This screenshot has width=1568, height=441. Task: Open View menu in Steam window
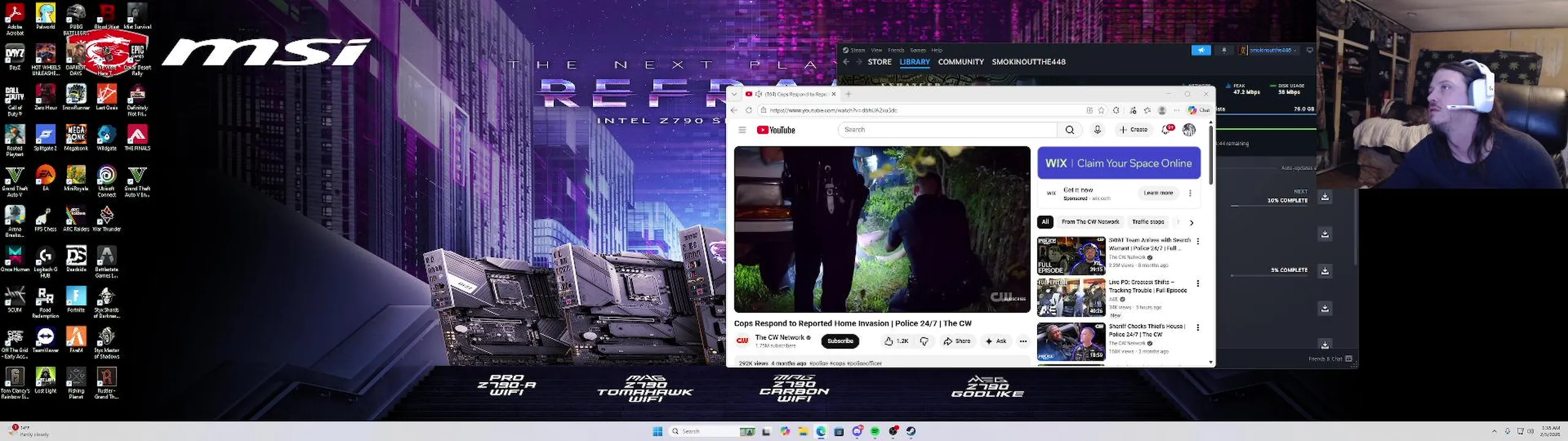click(x=876, y=50)
